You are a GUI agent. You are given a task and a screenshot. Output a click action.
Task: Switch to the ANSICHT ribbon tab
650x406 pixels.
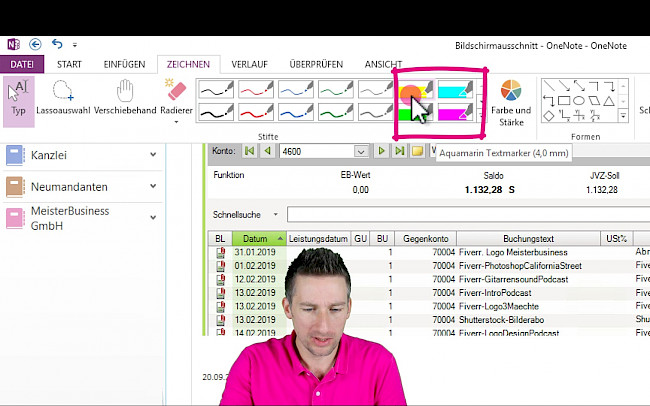point(383,64)
